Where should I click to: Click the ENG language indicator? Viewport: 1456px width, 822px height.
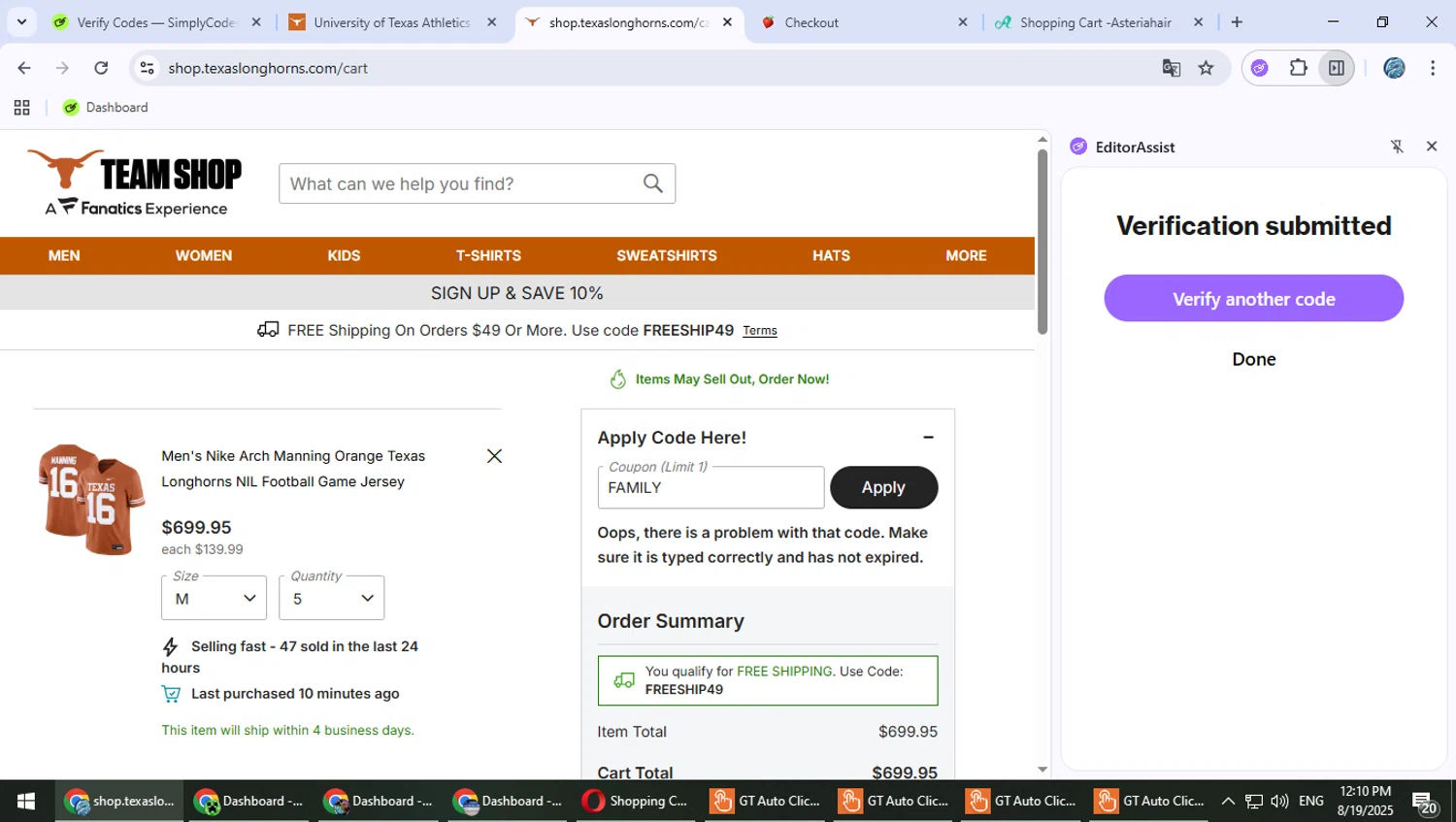[x=1311, y=802]
